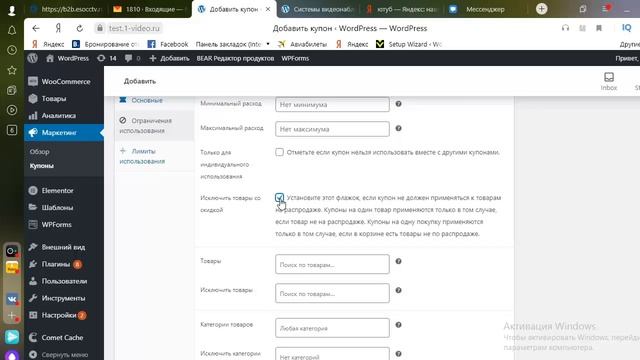Check individual use only checkbox
This screenshot has width=640, height=360.
point(279,152)
